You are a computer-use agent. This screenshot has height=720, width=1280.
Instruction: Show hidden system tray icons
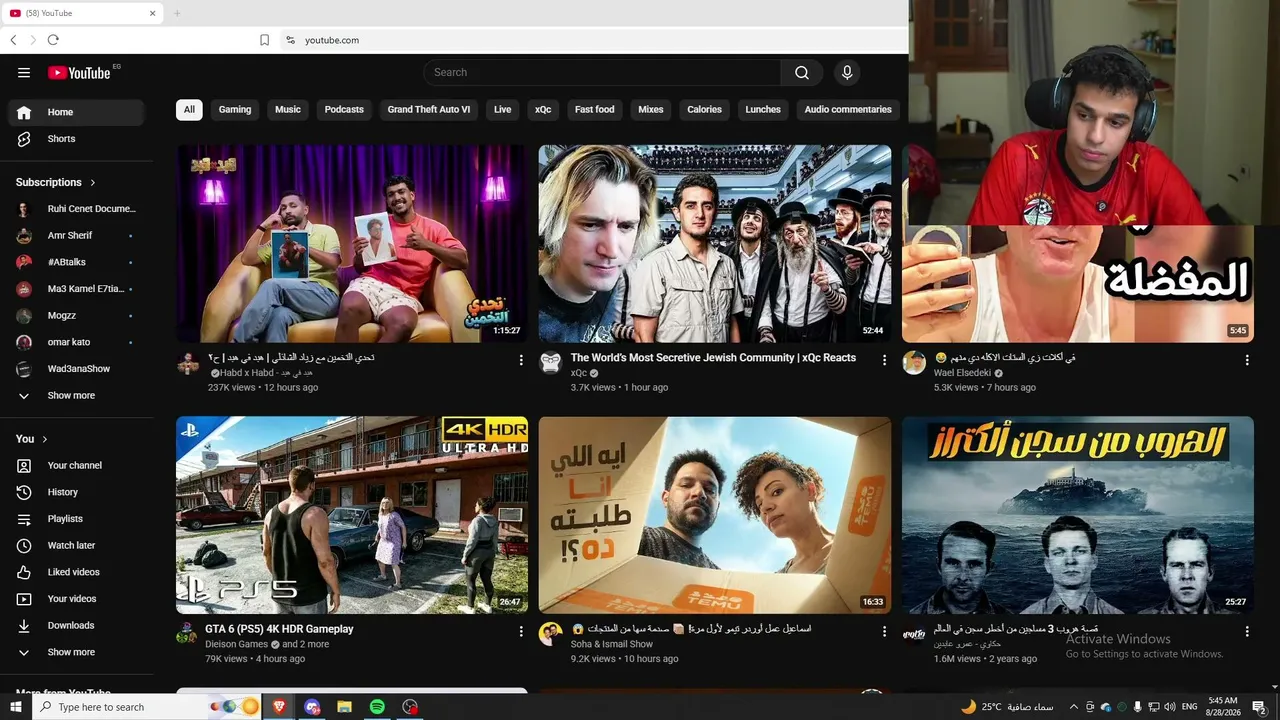click(x=1074, y=707)
